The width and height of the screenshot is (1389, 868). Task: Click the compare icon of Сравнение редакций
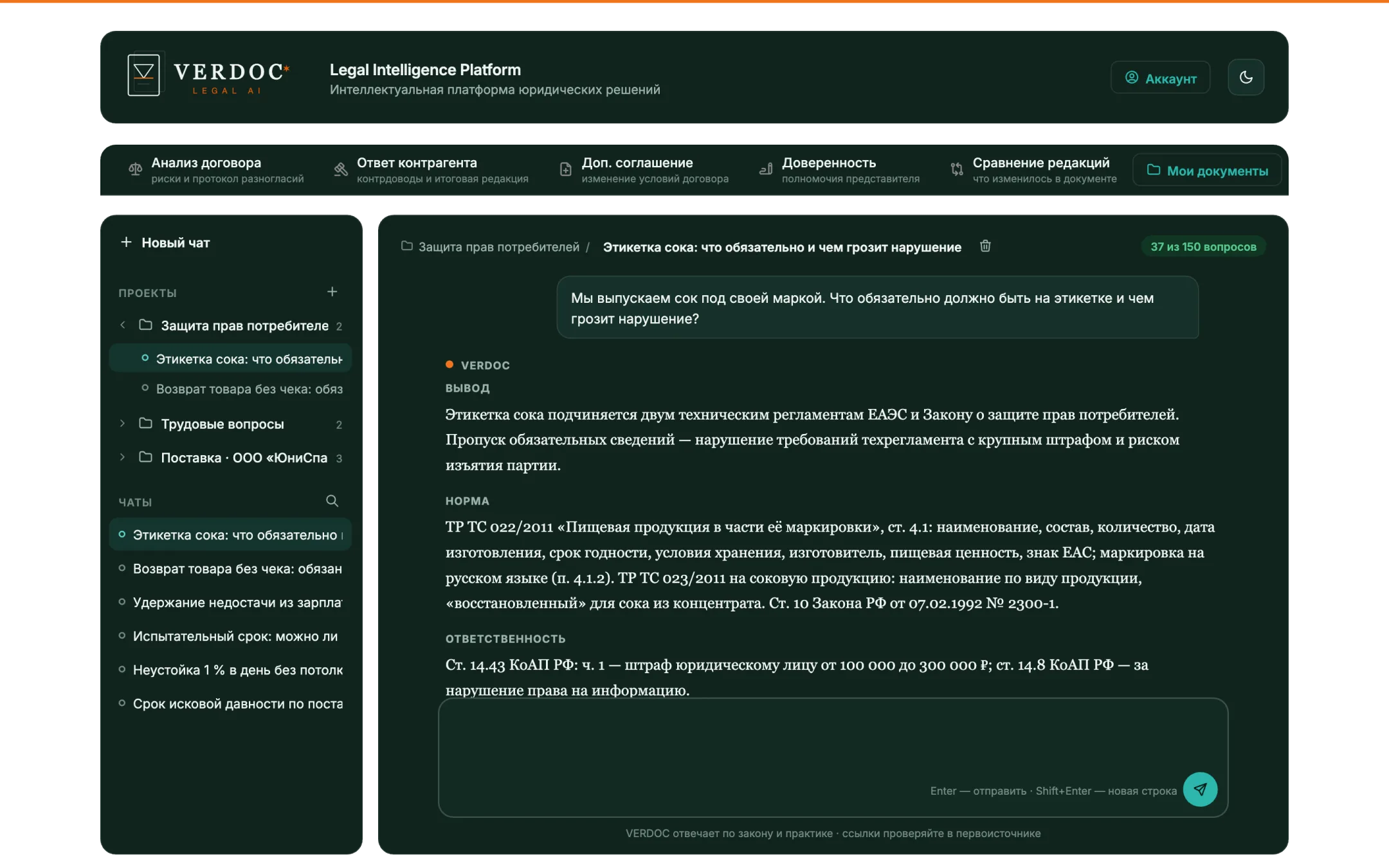[x=957, y=169]
